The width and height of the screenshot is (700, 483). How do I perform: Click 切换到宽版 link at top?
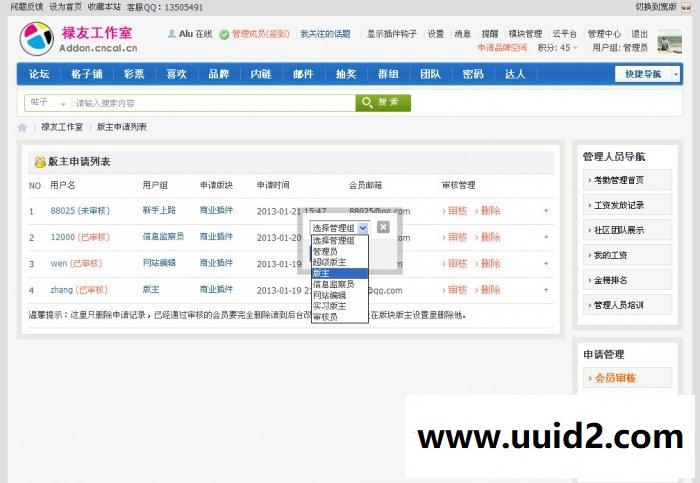pyautogui.click(x=656, y=7)
